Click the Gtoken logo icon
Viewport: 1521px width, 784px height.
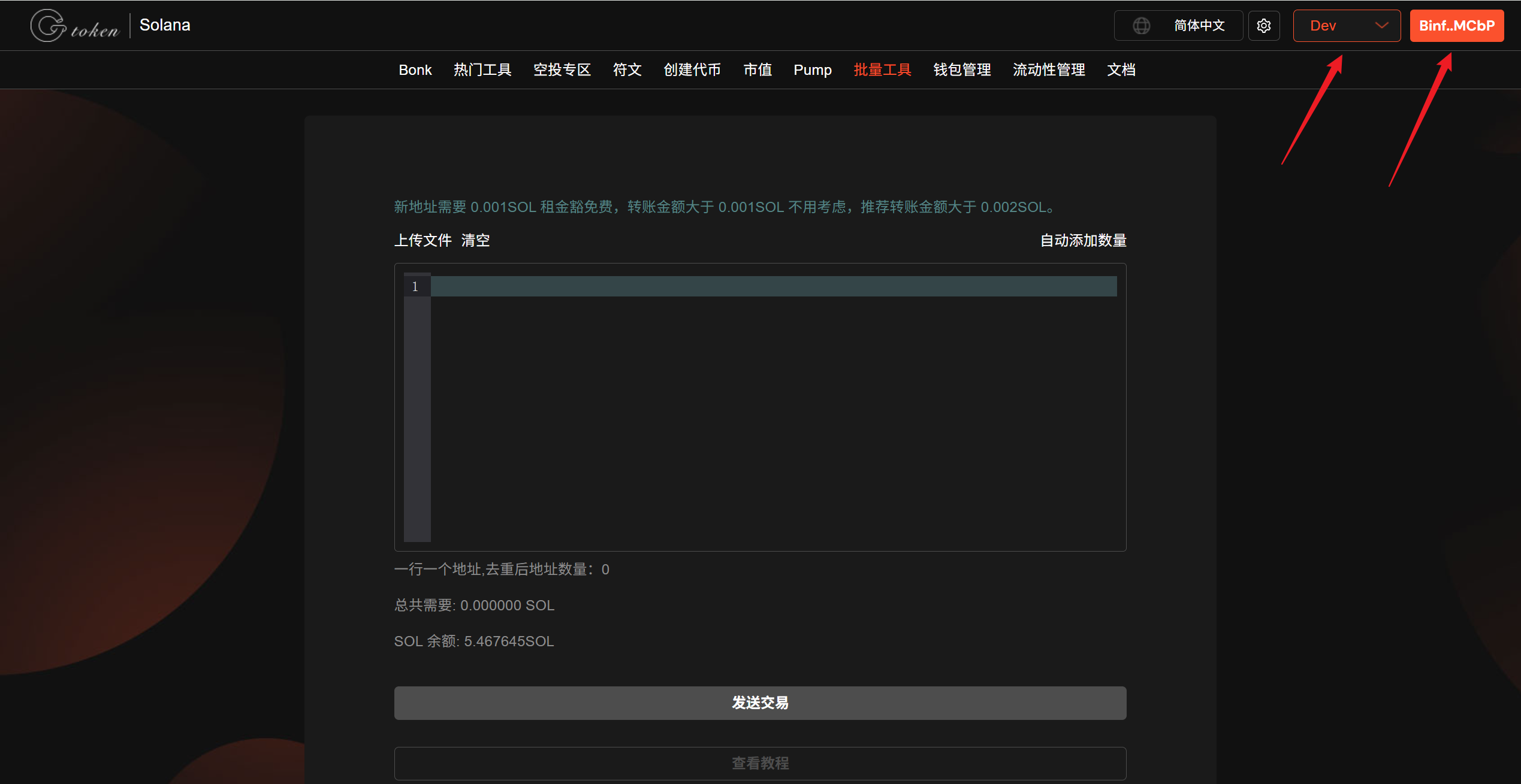(48, 26)
